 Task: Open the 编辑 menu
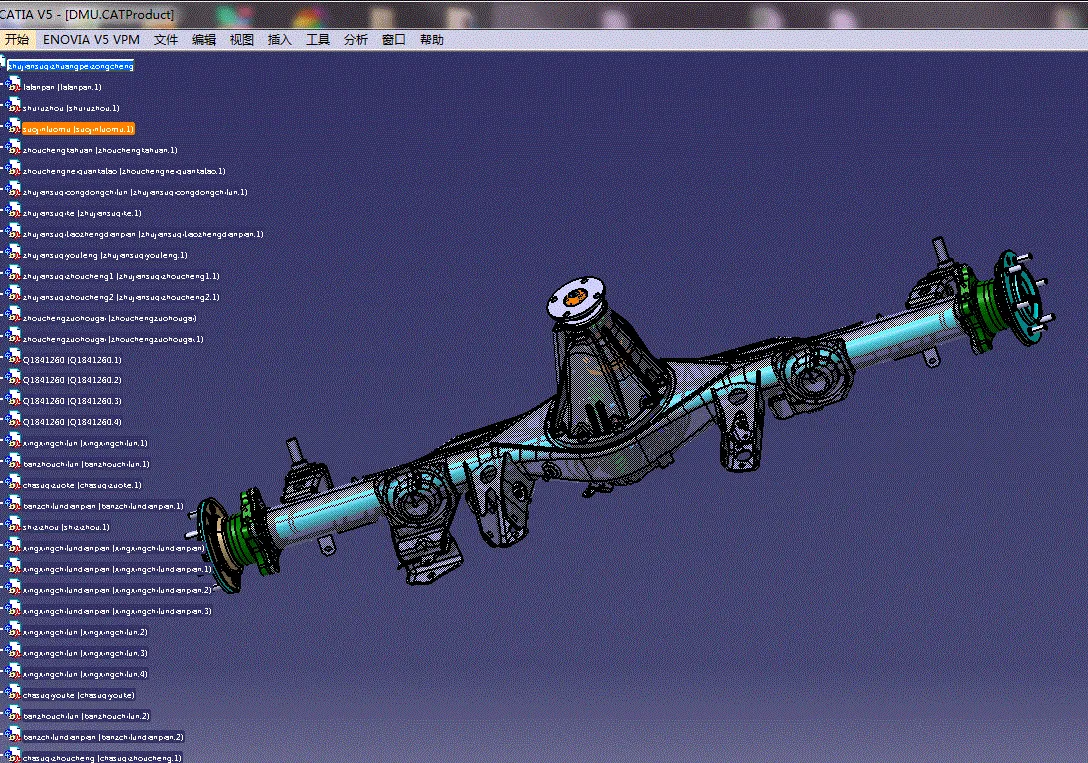click(x=204, y=40)
